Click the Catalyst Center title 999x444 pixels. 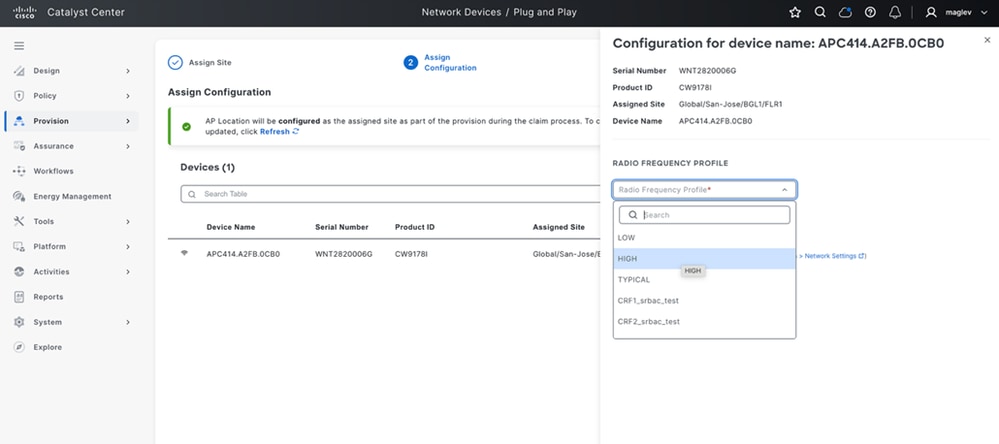coord(86,12)
